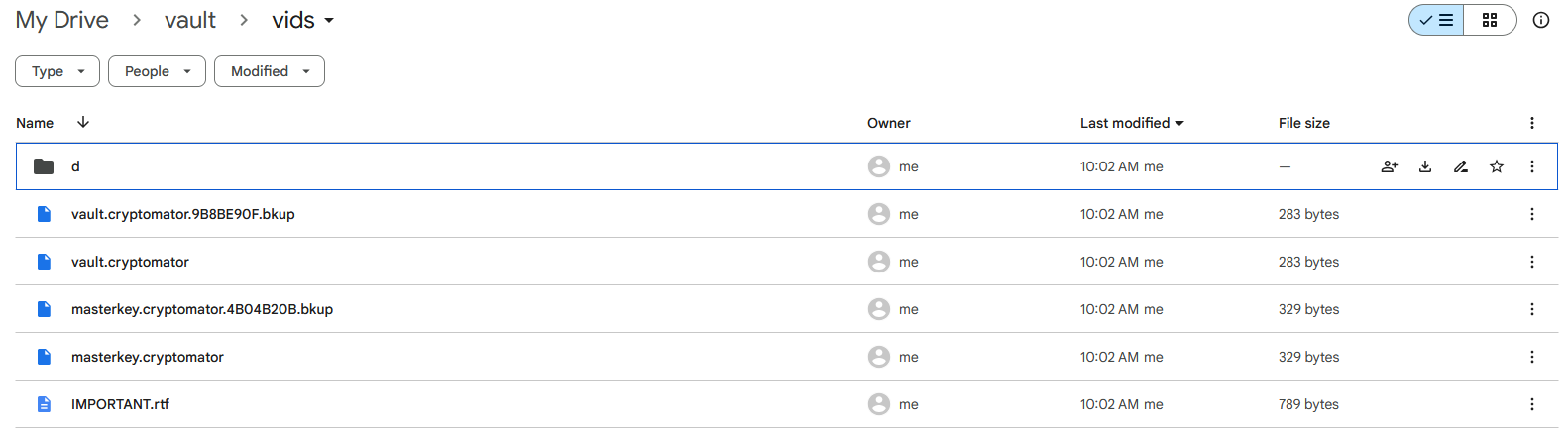Expand the People filter dropdown

tap(157, 71)
